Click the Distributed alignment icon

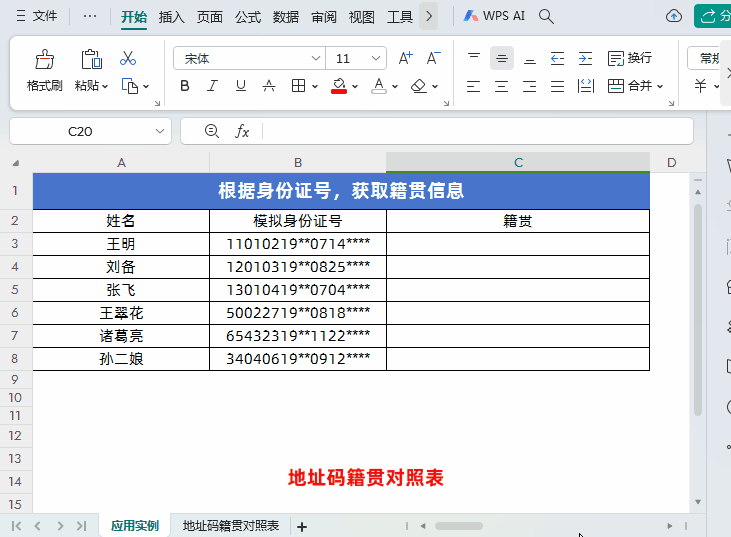586,86
